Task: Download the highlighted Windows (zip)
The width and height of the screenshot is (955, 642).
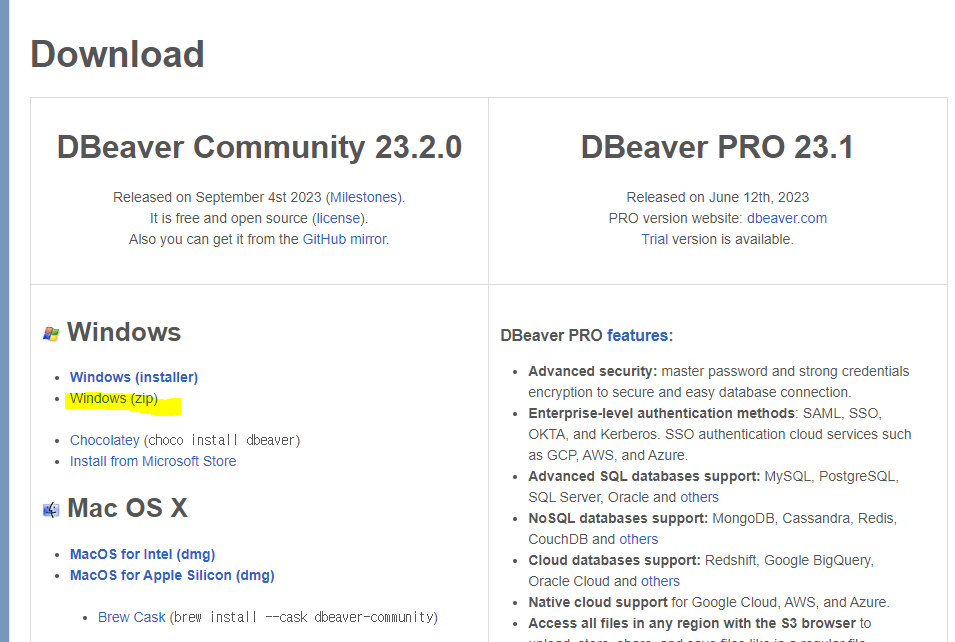Action: pos(114,398)
